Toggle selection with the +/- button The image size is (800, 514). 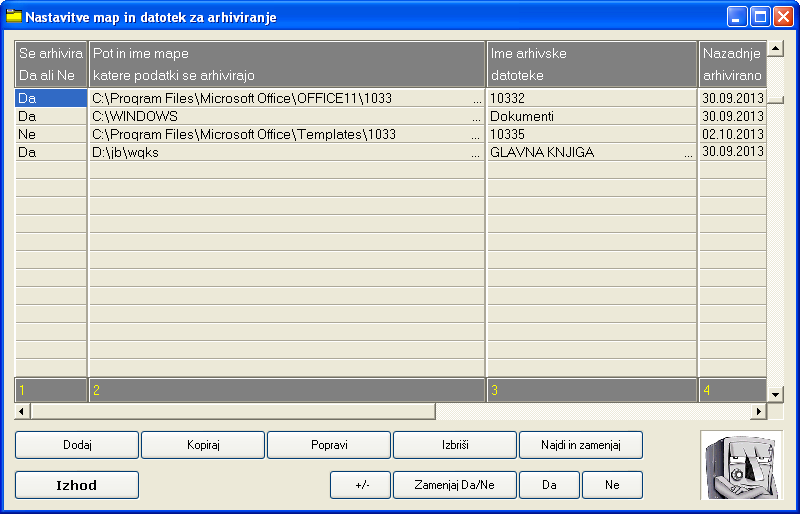(x=361, y=485)
